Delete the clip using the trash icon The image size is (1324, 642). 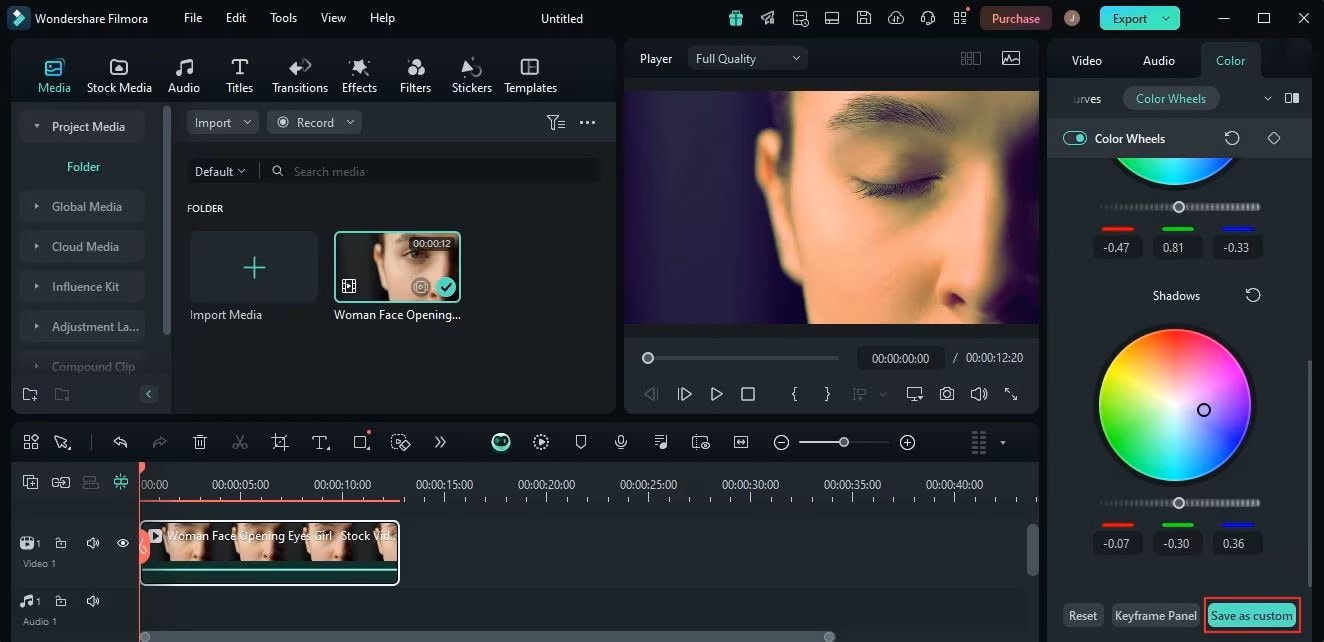pos(199,441)
